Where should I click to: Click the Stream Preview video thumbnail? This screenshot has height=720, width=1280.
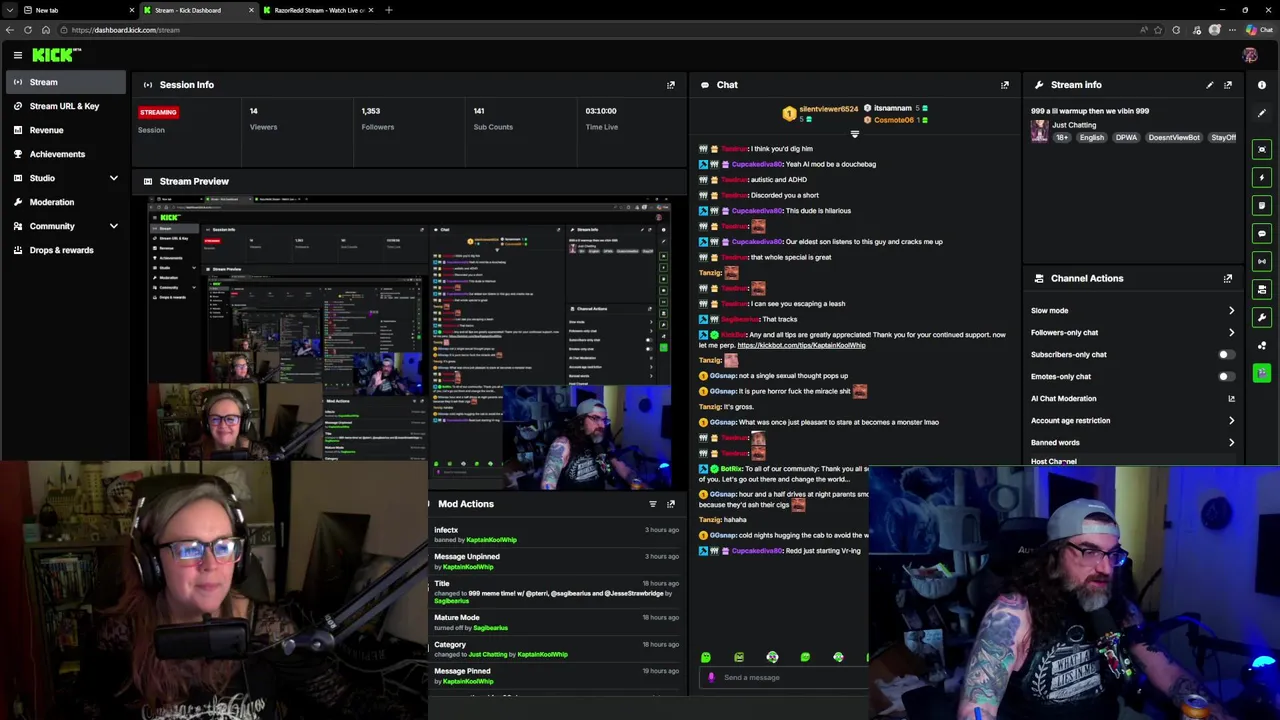coord(410,344)
